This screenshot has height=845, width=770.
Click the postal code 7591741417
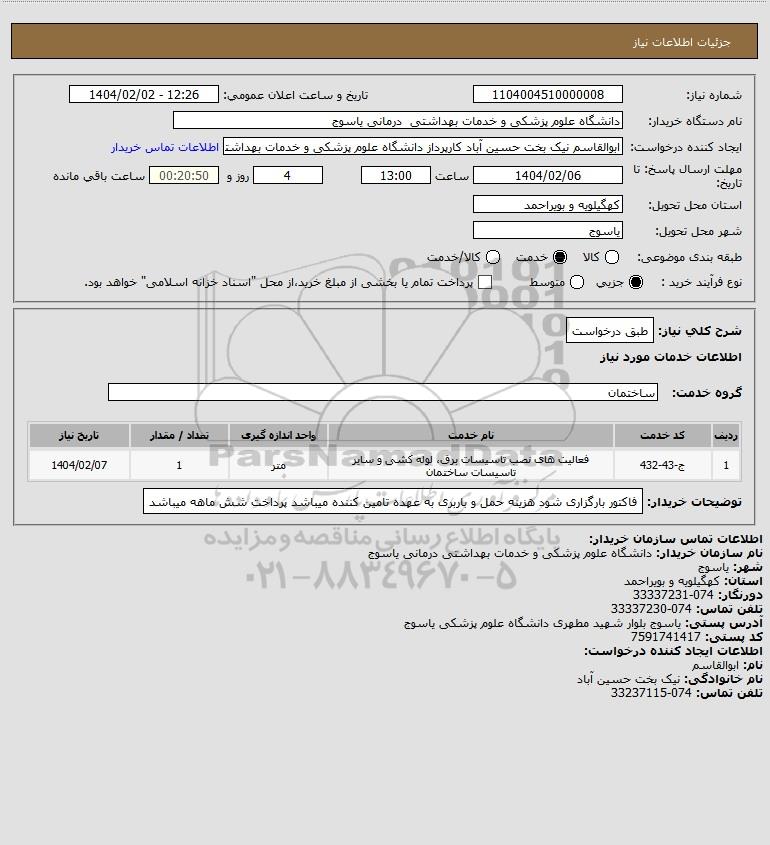pos(665,637)
